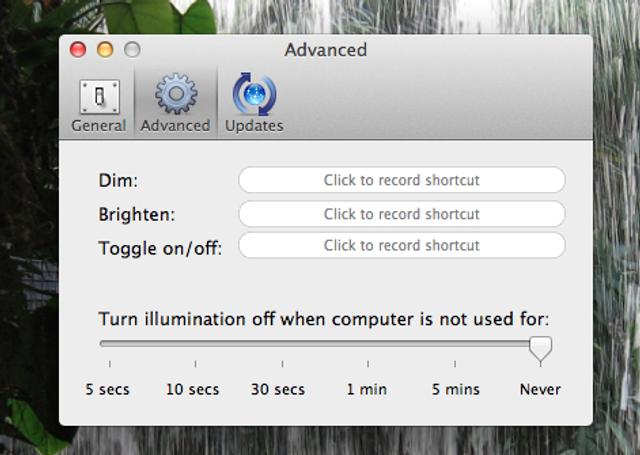This screenshot has height=455, width=640.
Task: Minimize the Advanced window
Action: pos(105,50)
